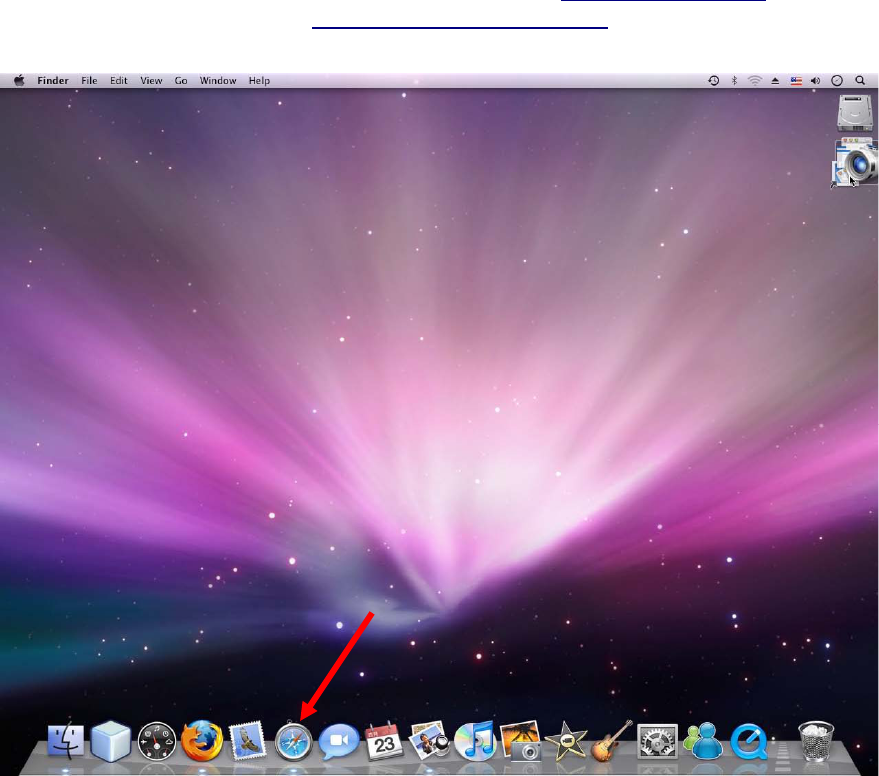Screen dimensions: 879x776
Task: Open the Help menu
Action: [x=260, y=81]
